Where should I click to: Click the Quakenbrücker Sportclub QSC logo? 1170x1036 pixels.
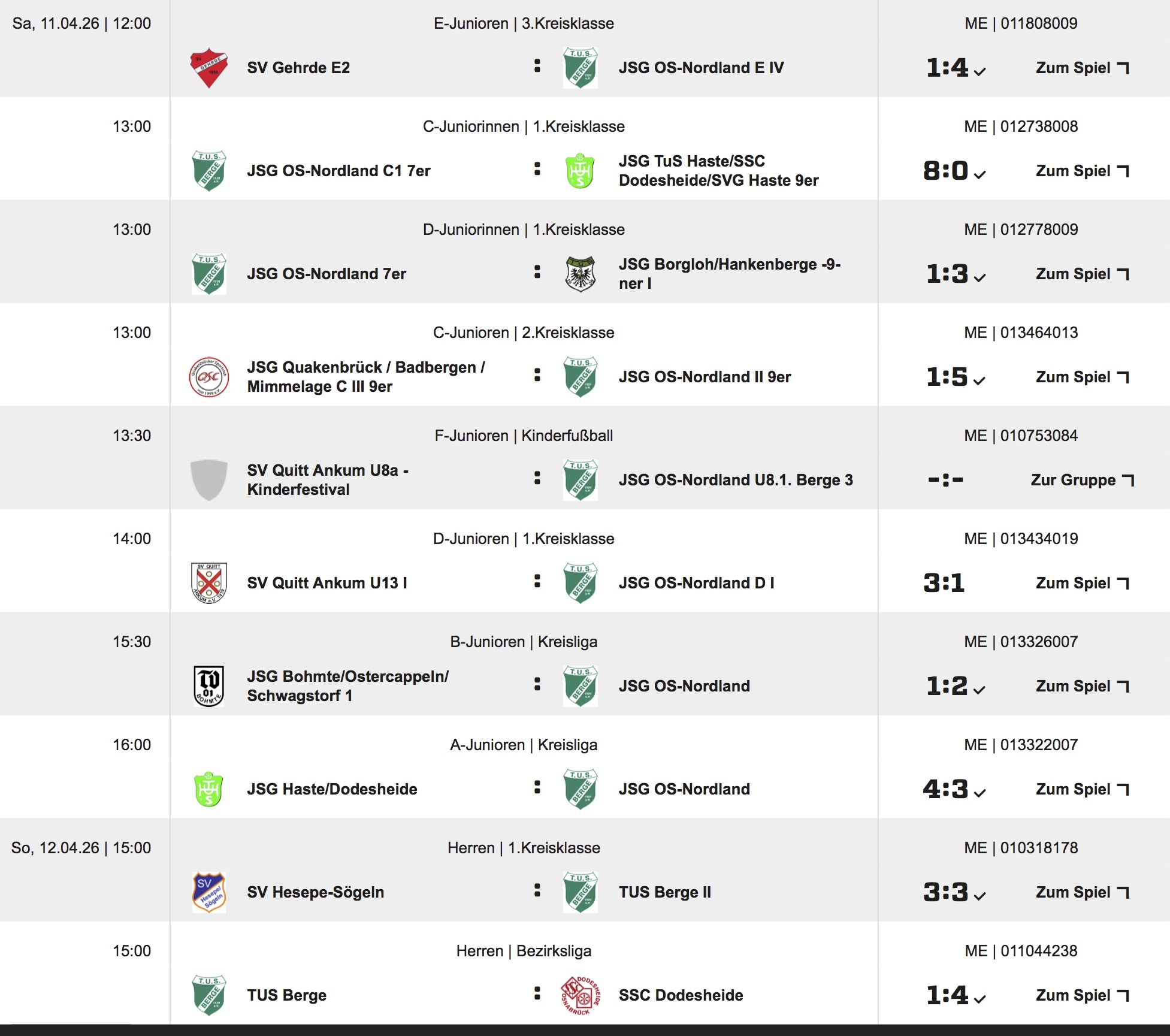click(x=208, y=377)
